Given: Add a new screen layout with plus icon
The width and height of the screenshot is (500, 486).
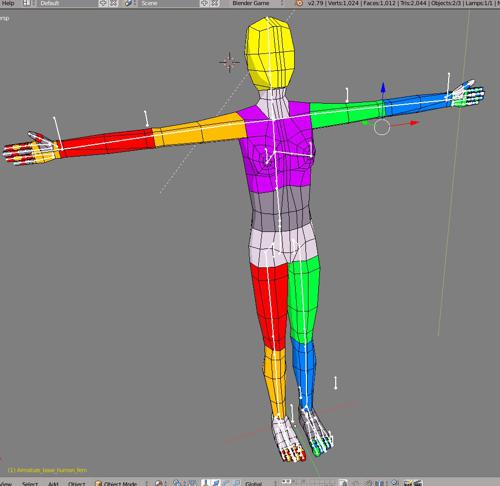Looking at the screenshot, I should coord(104,3).
